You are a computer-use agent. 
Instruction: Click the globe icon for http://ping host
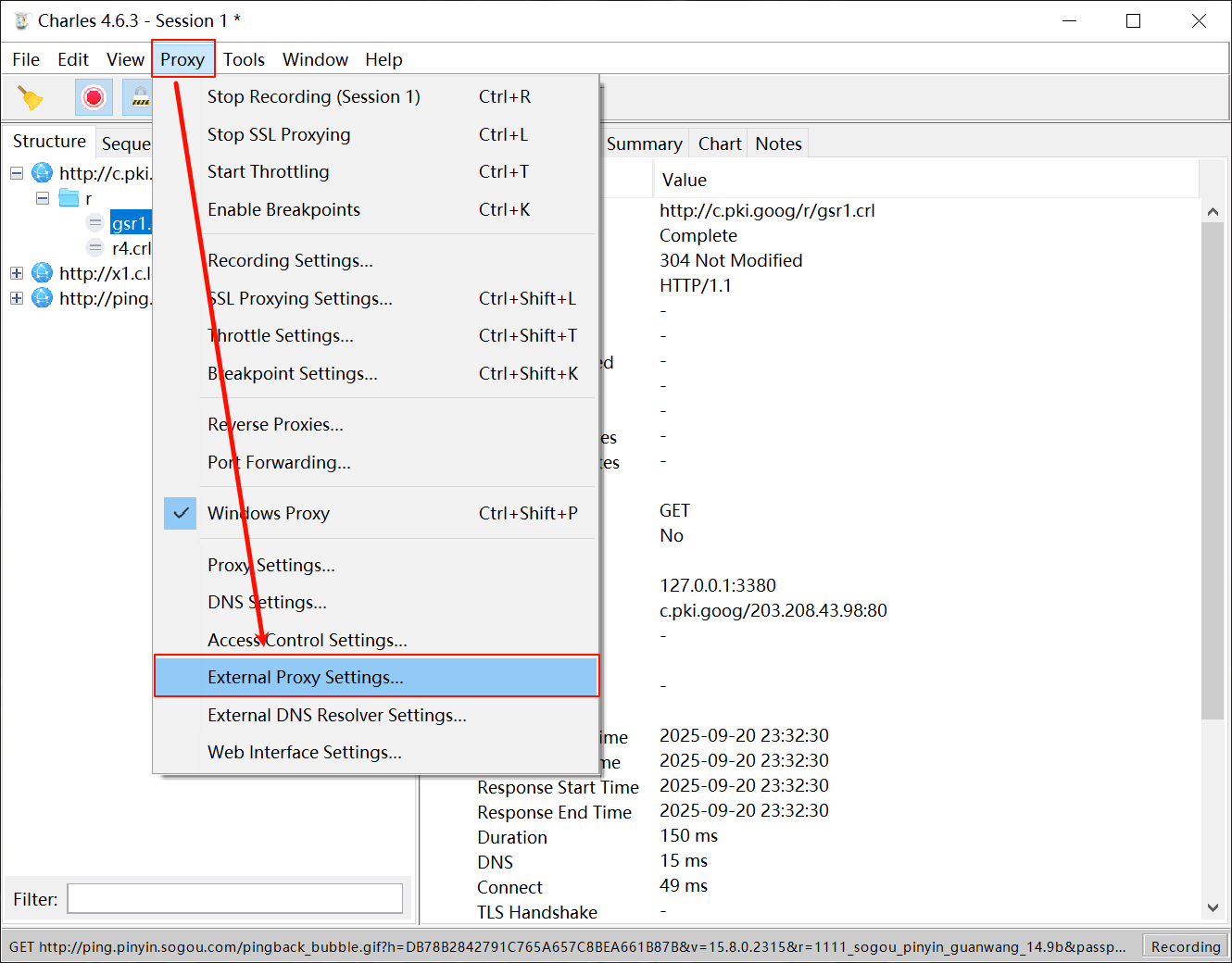coord(43,298)
